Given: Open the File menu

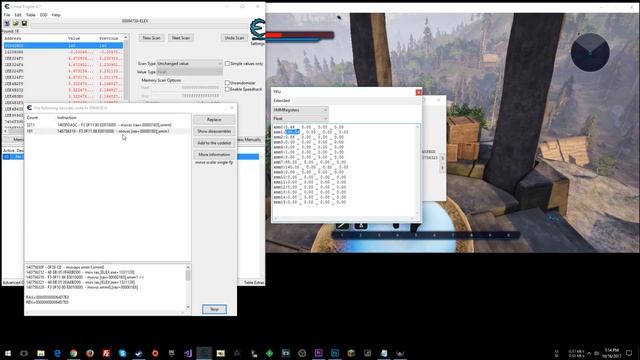Looking at the screenshot, I should [7, 15].
